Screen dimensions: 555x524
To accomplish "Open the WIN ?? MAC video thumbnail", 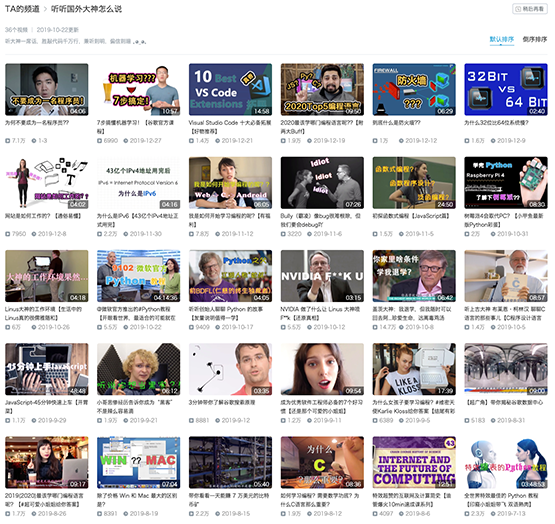I will click(x=138, y=462).
